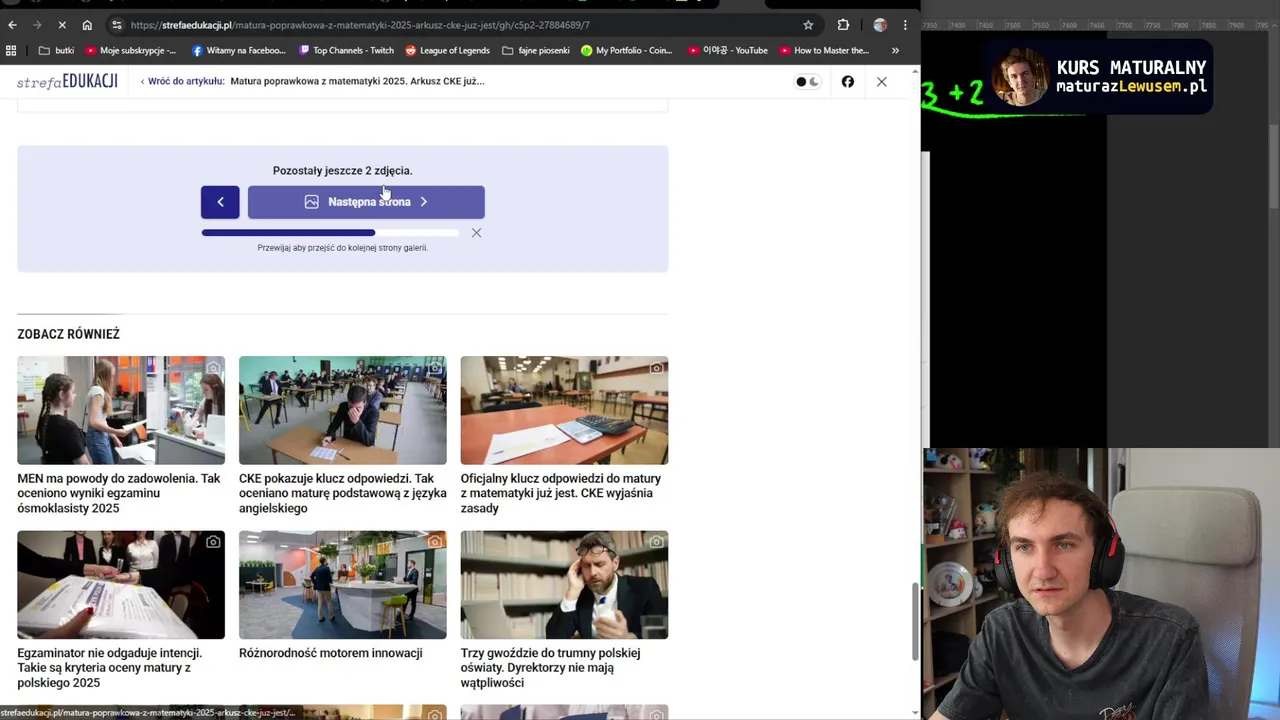Click the KURS MATURALNY overlay banner
1280x720 pixels.
tap(1100, 77)
